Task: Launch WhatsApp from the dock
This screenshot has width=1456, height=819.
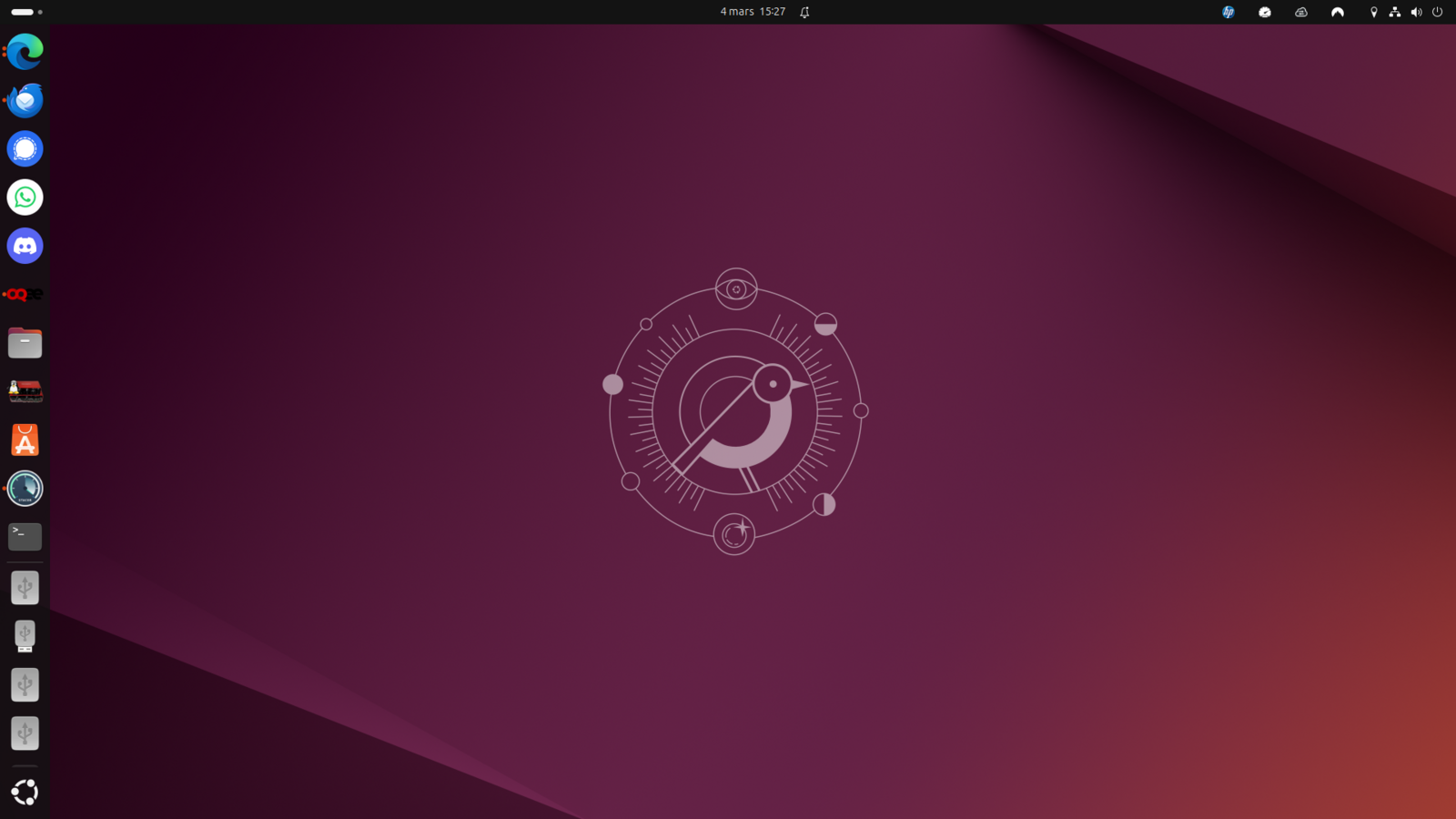Action: click(25, 197)
